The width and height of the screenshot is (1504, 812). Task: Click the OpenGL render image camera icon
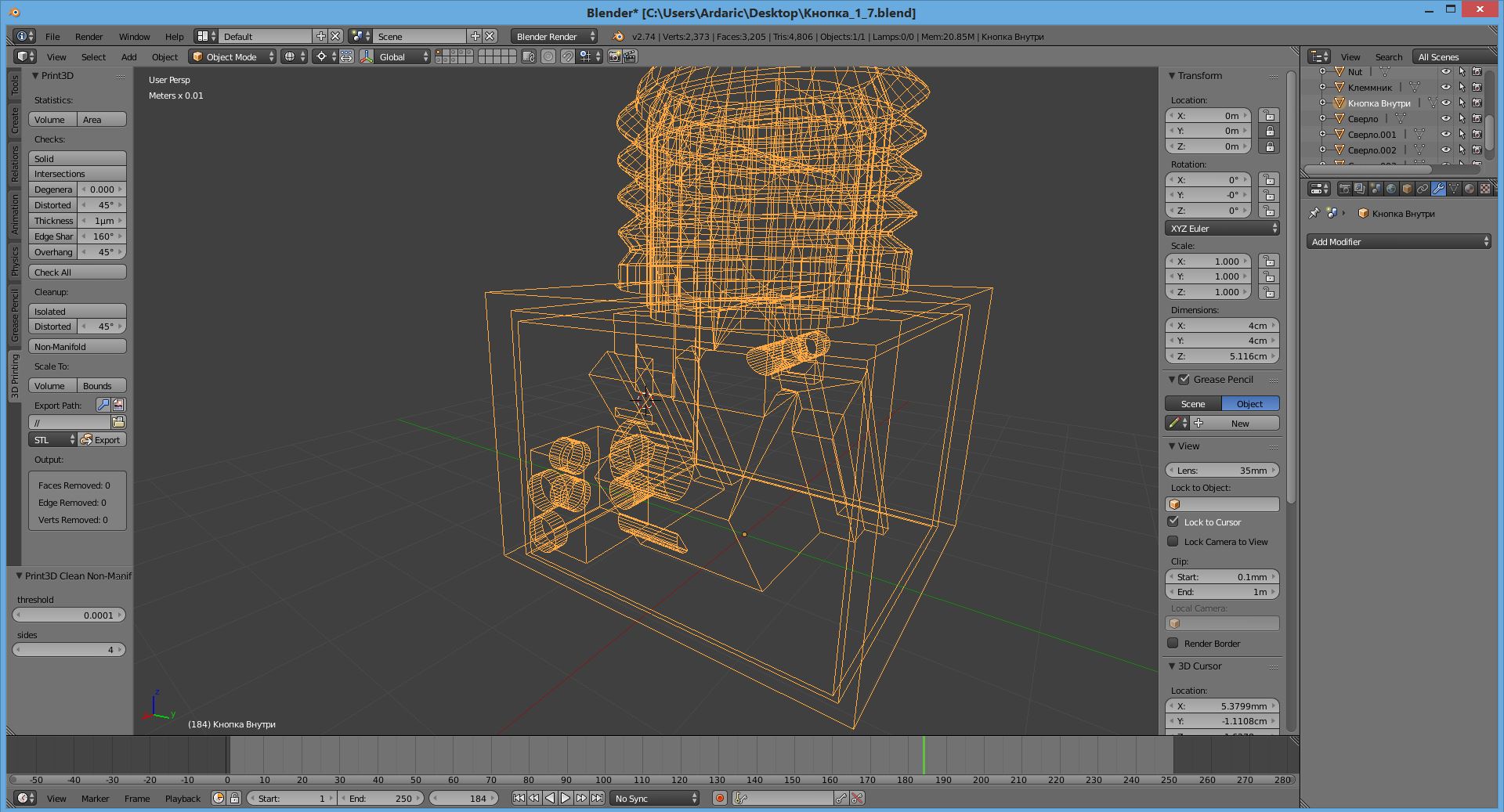tap(614, 56)
